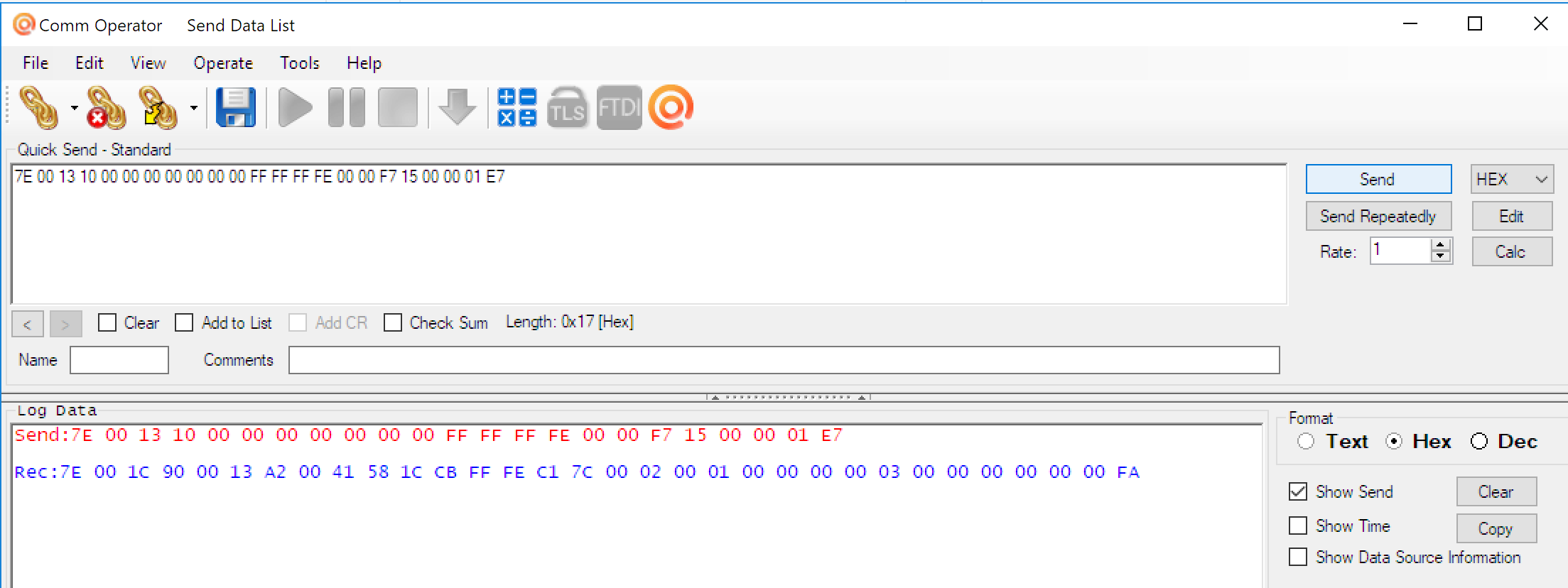Click the Name input field

coord(119,359)
